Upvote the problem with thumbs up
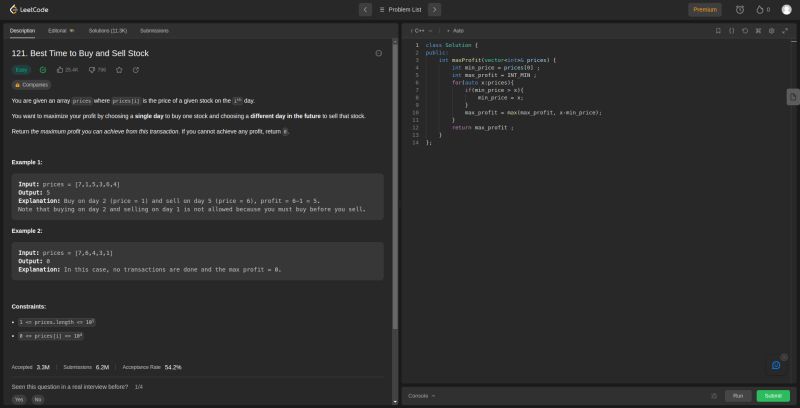The width and height of the screenshot is (800, 408). [60, 70]
